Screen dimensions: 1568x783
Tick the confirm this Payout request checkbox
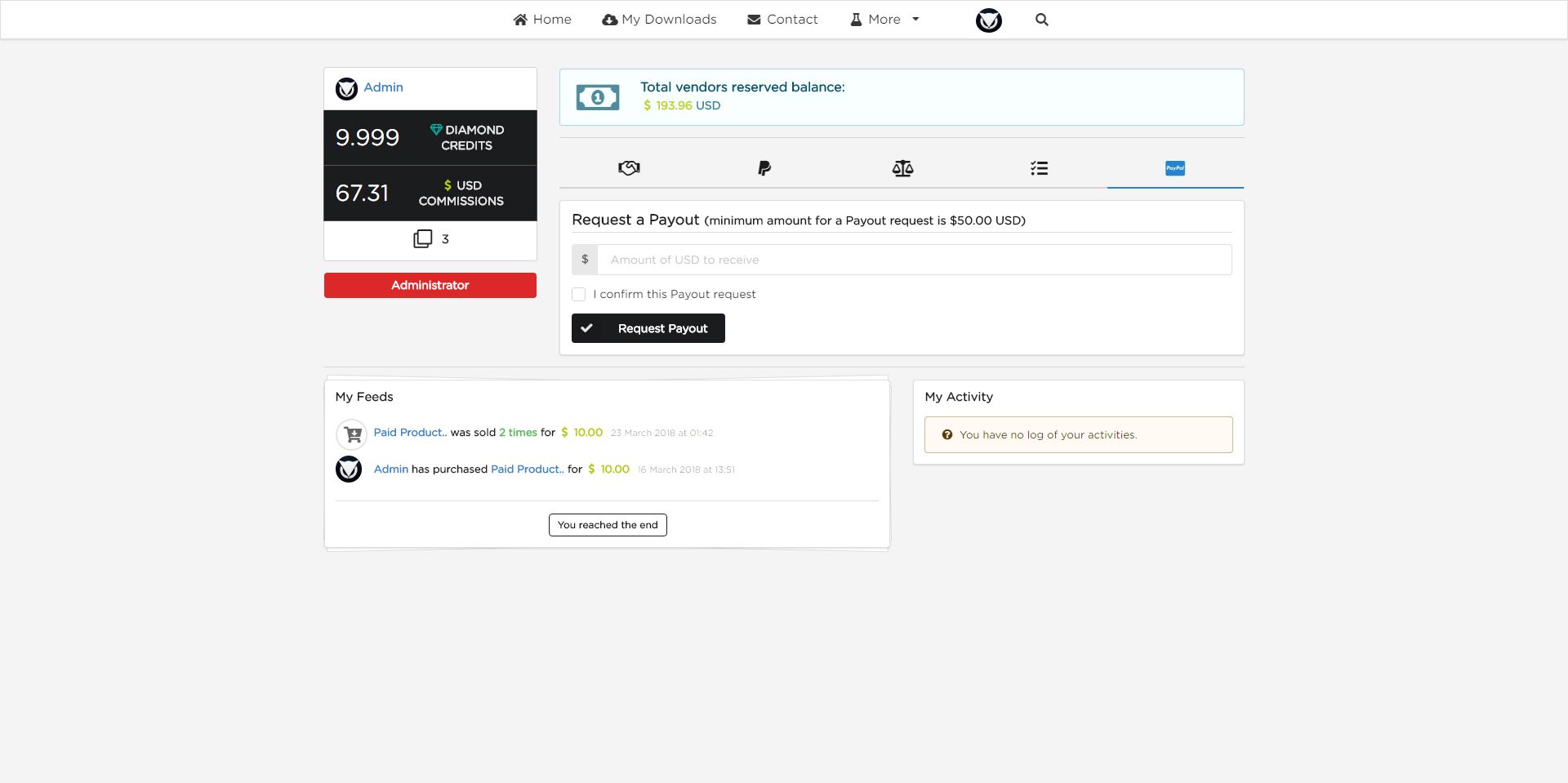point(579,294)
